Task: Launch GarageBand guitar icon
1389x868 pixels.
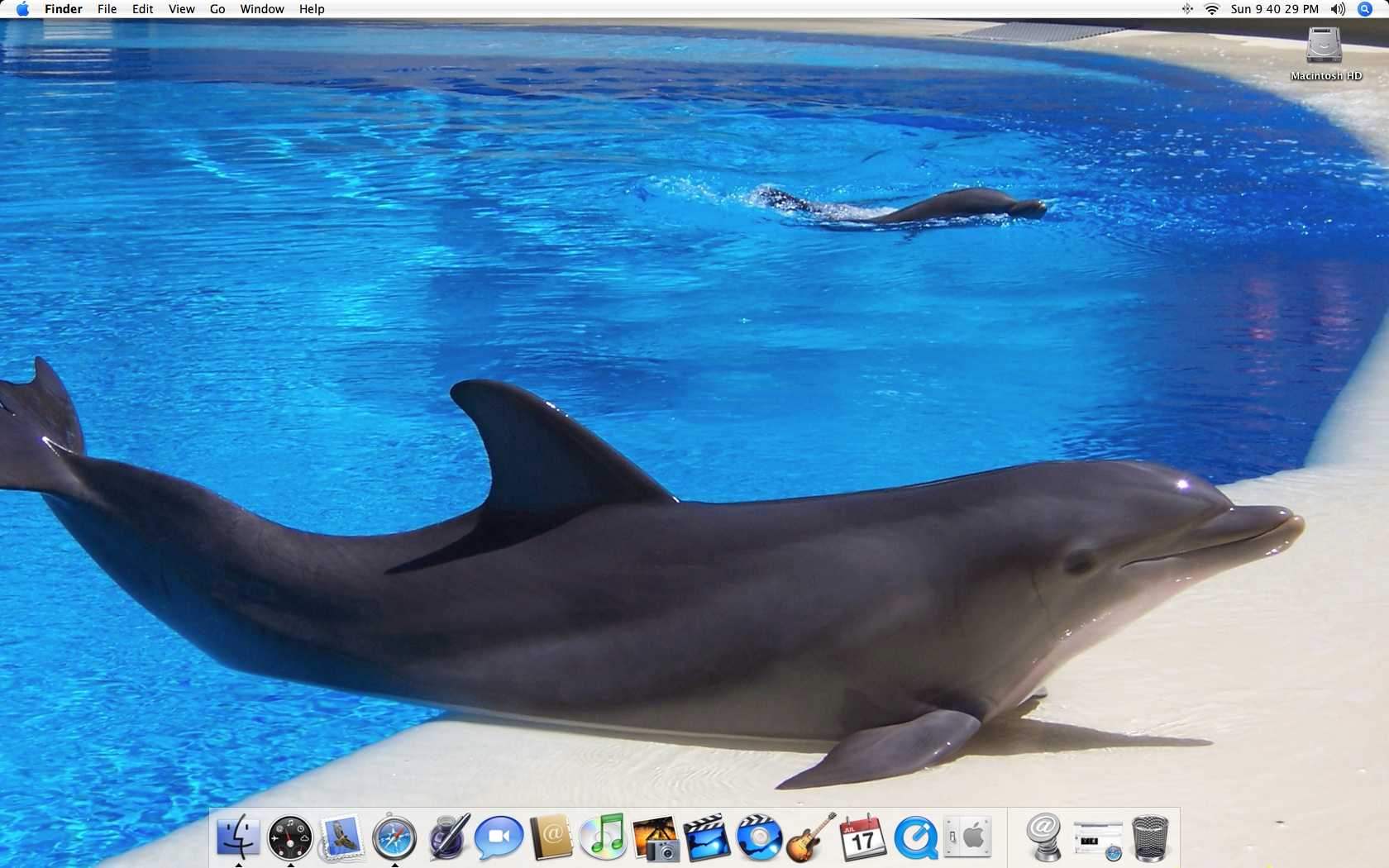Action: pos(811,837)
